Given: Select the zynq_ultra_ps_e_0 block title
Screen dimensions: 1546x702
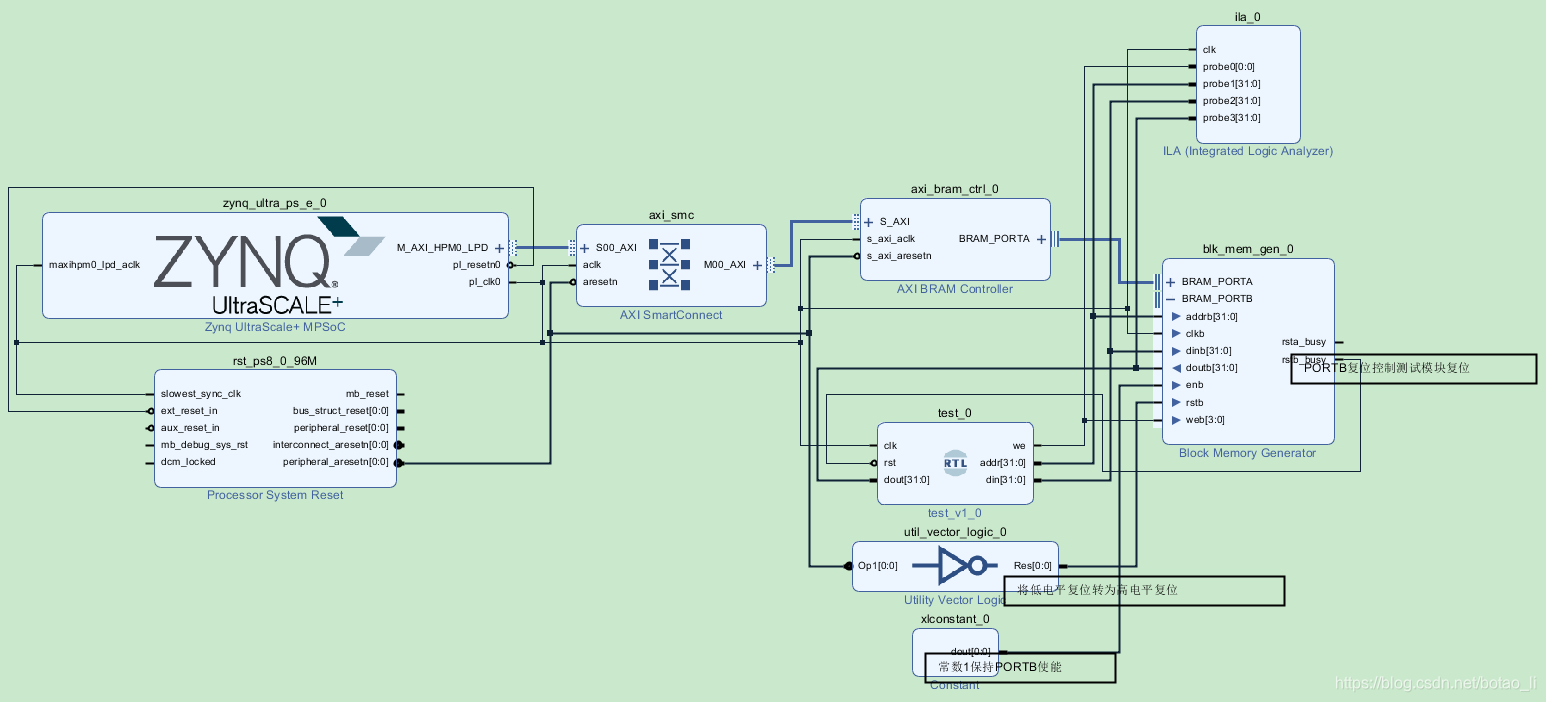Looking at the screenshot, I should [274, 203].
